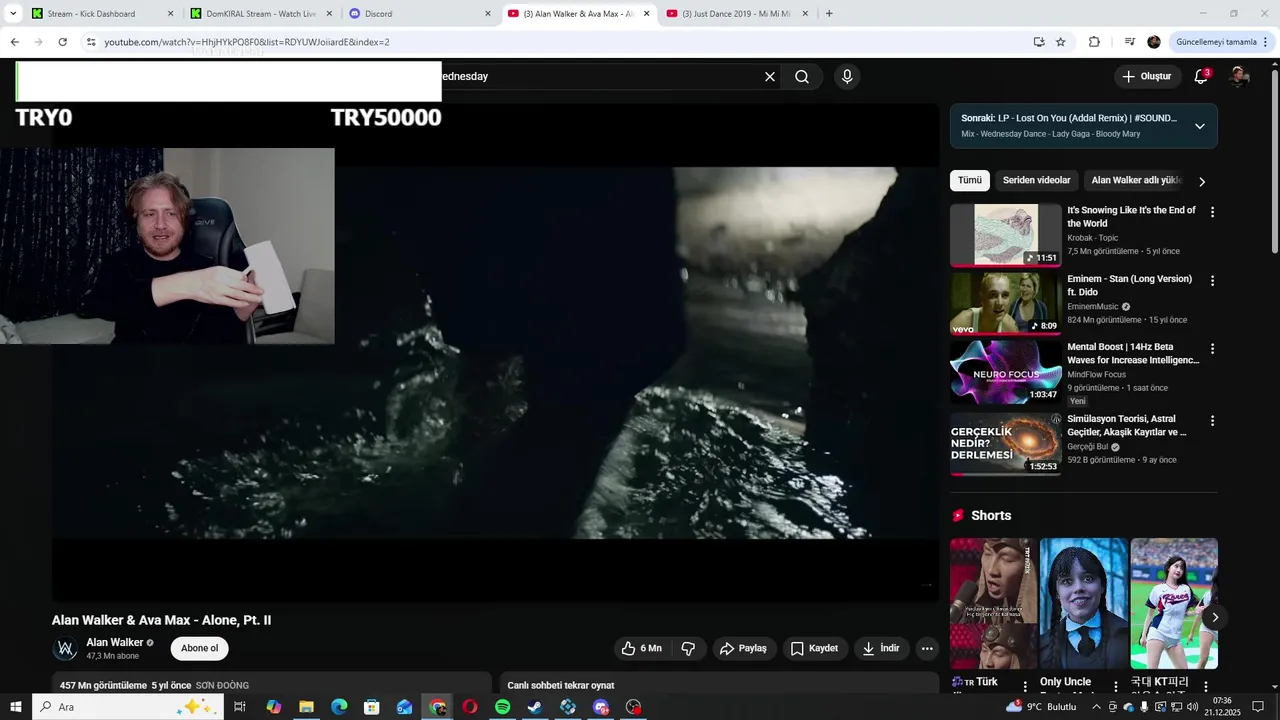Open media controls icon in toolbar

pos(1129,42)
